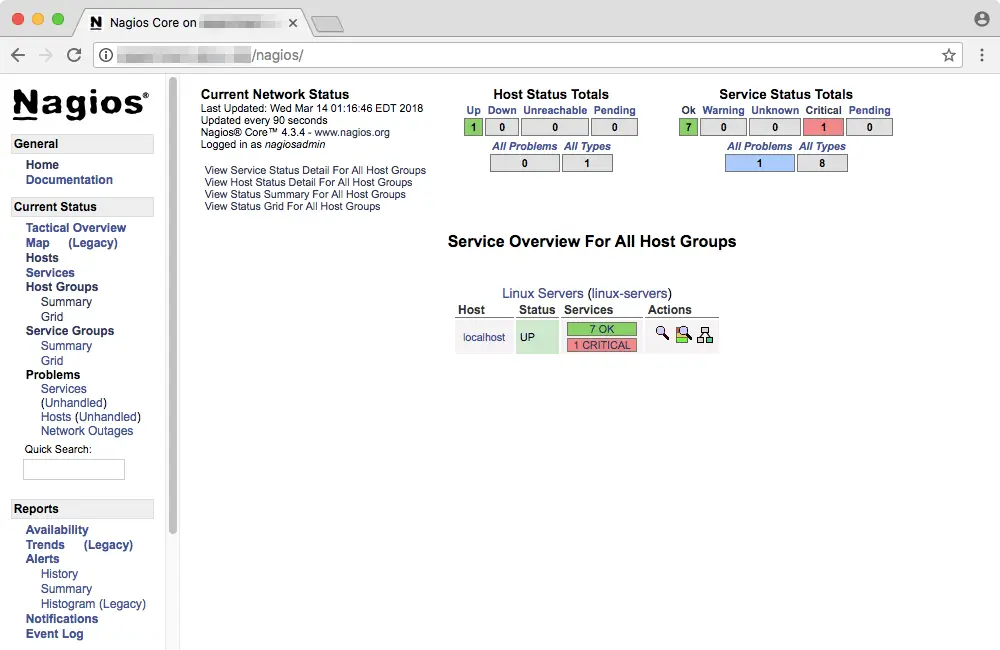Click the green service Ok count 7

pyautogui.click(x=688, y=127)
